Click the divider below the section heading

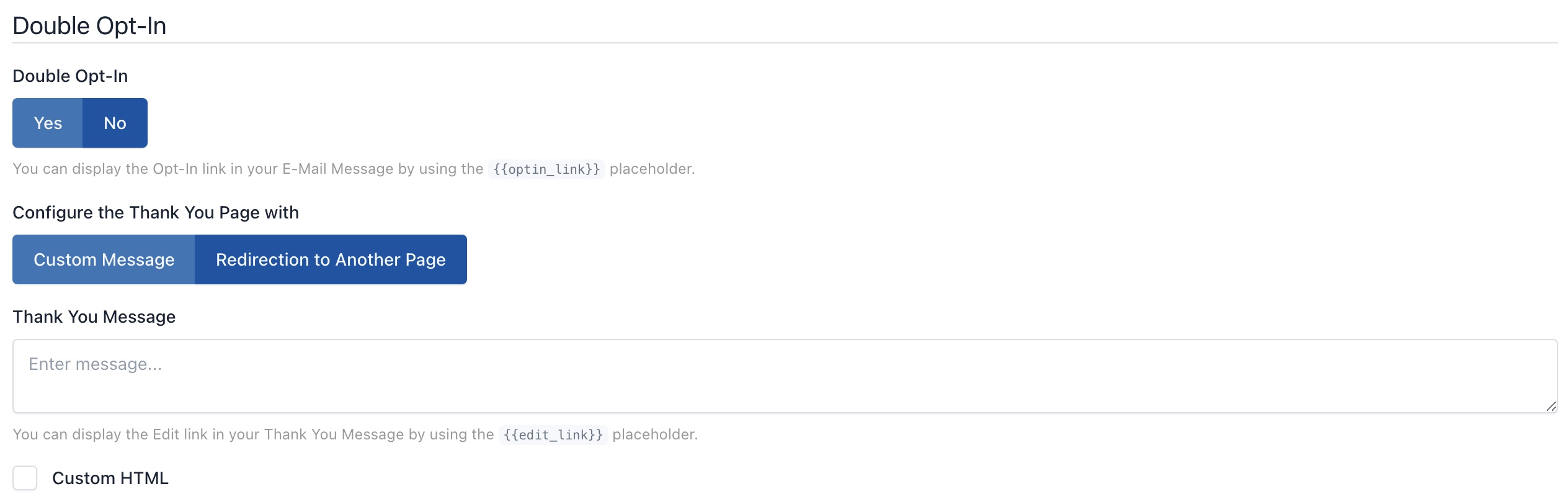(784, 43)
